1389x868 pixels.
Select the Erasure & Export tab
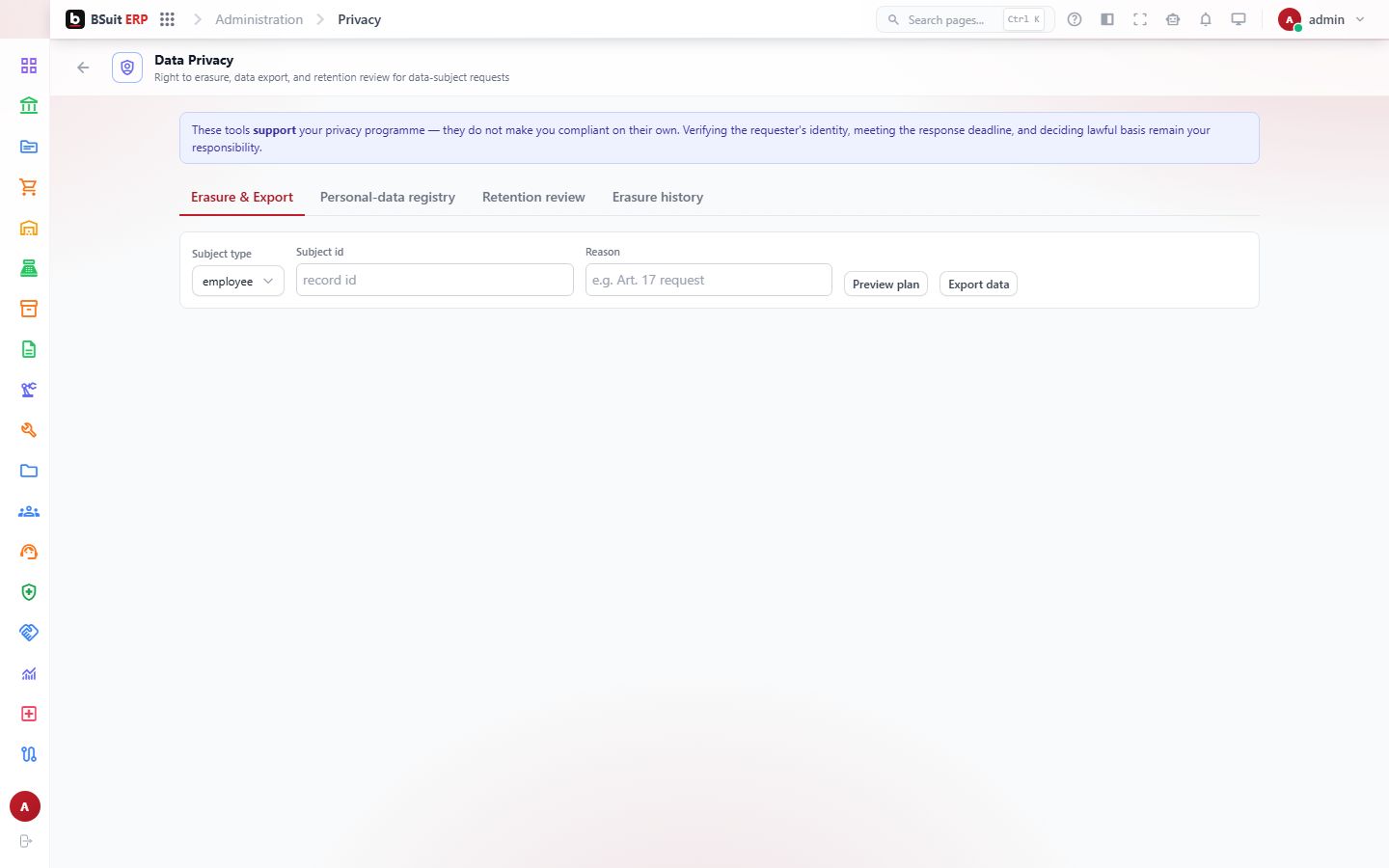242,197
